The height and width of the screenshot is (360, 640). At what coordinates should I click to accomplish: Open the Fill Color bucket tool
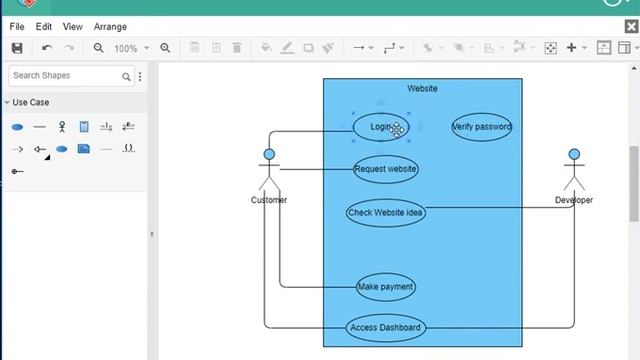point(266,48)
